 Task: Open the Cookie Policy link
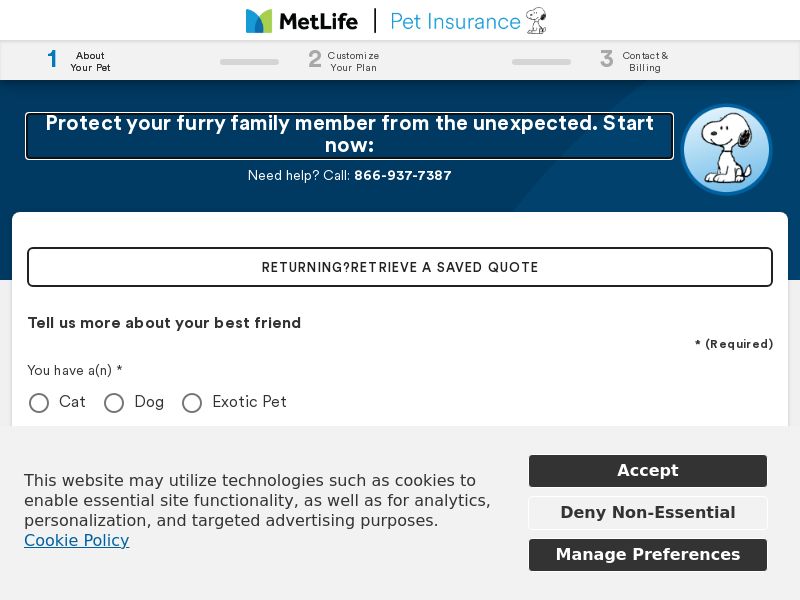coord(76,541)
